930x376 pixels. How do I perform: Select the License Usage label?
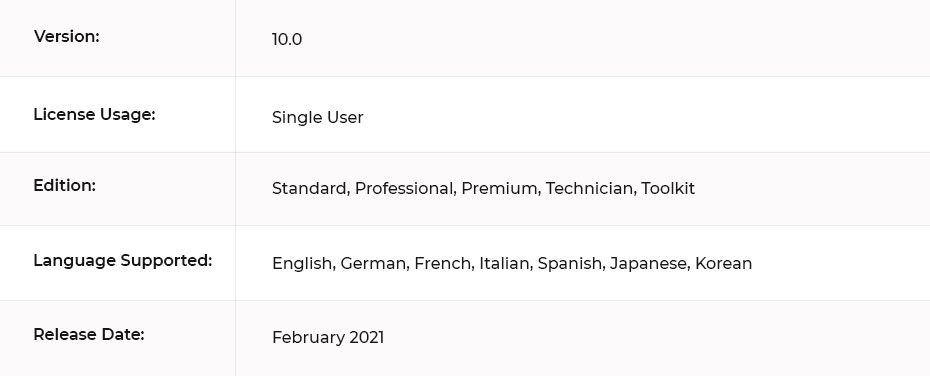pyautogui.click(x=94, y=114)
